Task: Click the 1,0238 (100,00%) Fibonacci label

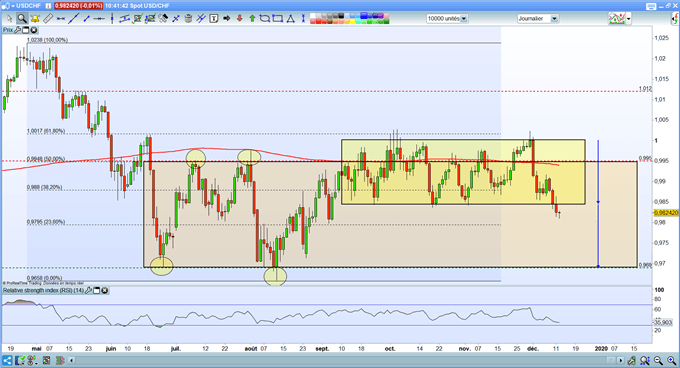Action: pos(47,40)
